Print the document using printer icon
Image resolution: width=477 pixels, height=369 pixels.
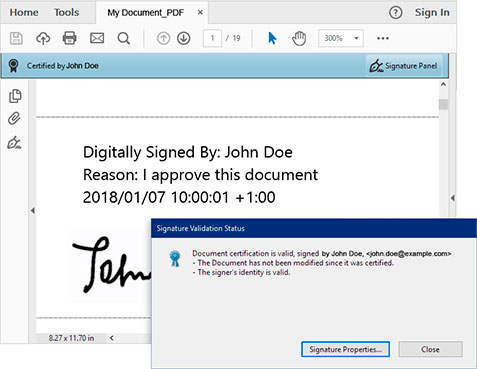click(x=70, y=38)
